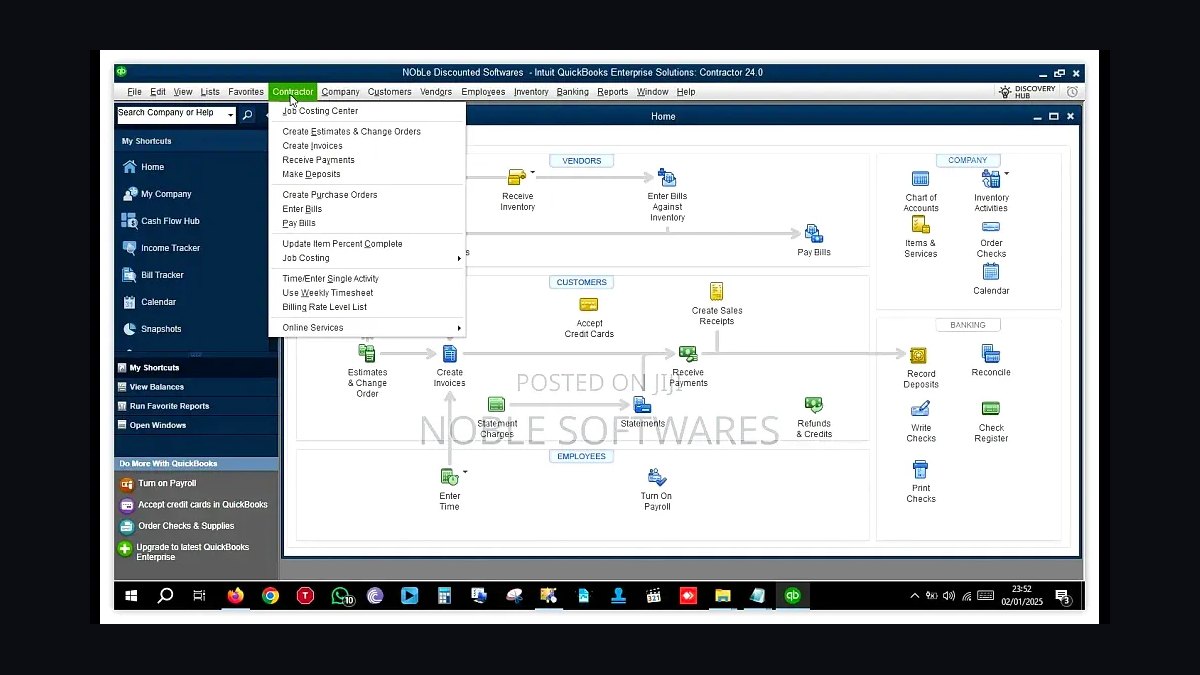This screenshot has width=1200, height=675.
Task: Click Receive Inventory icon
Action: tap(516, 177)
